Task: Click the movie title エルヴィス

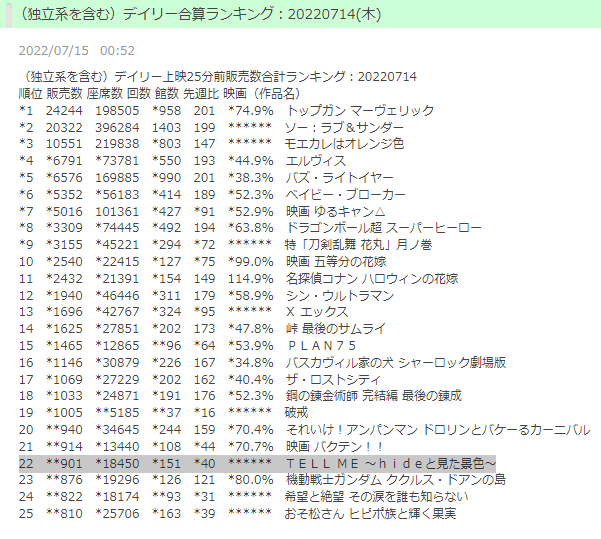Action: (x=315, y=161)
